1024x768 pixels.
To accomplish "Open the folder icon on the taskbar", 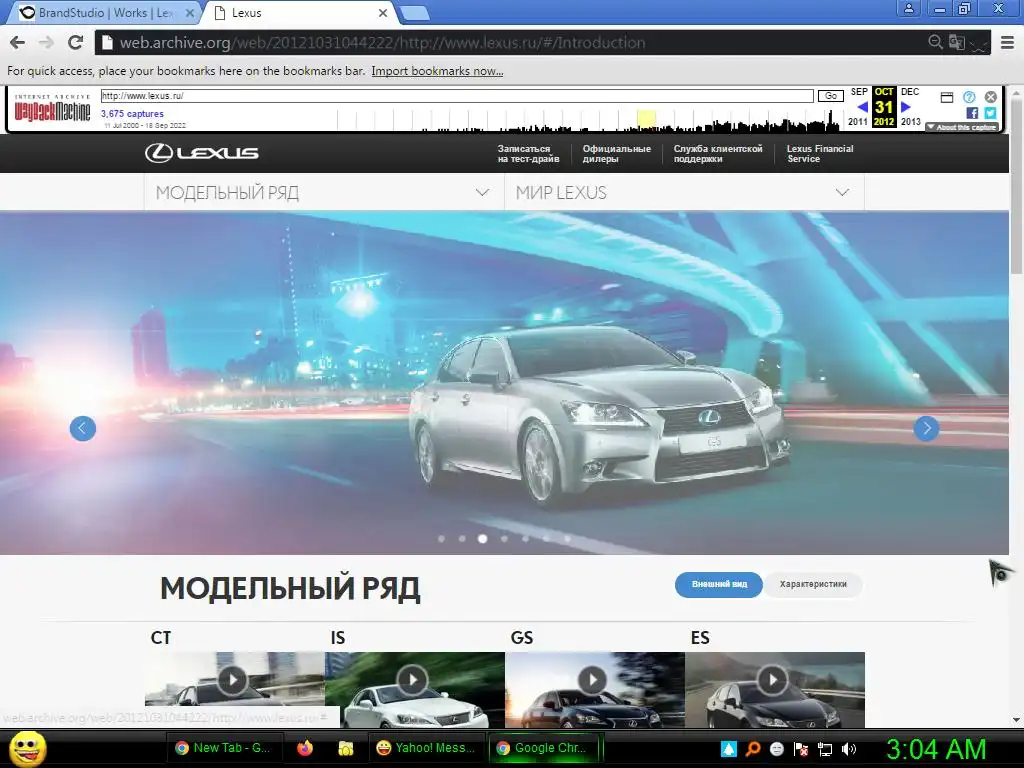I will (345, 748).
